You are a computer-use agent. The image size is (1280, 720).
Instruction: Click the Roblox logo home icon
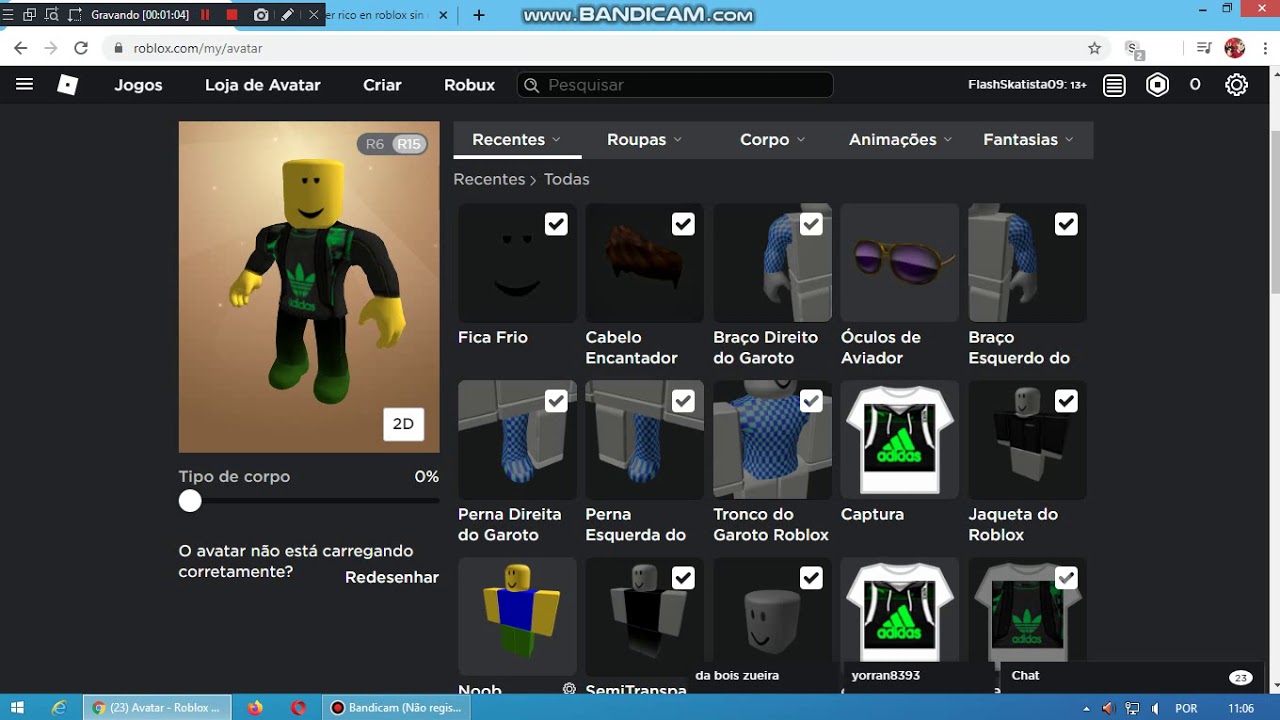pos(67,85)
